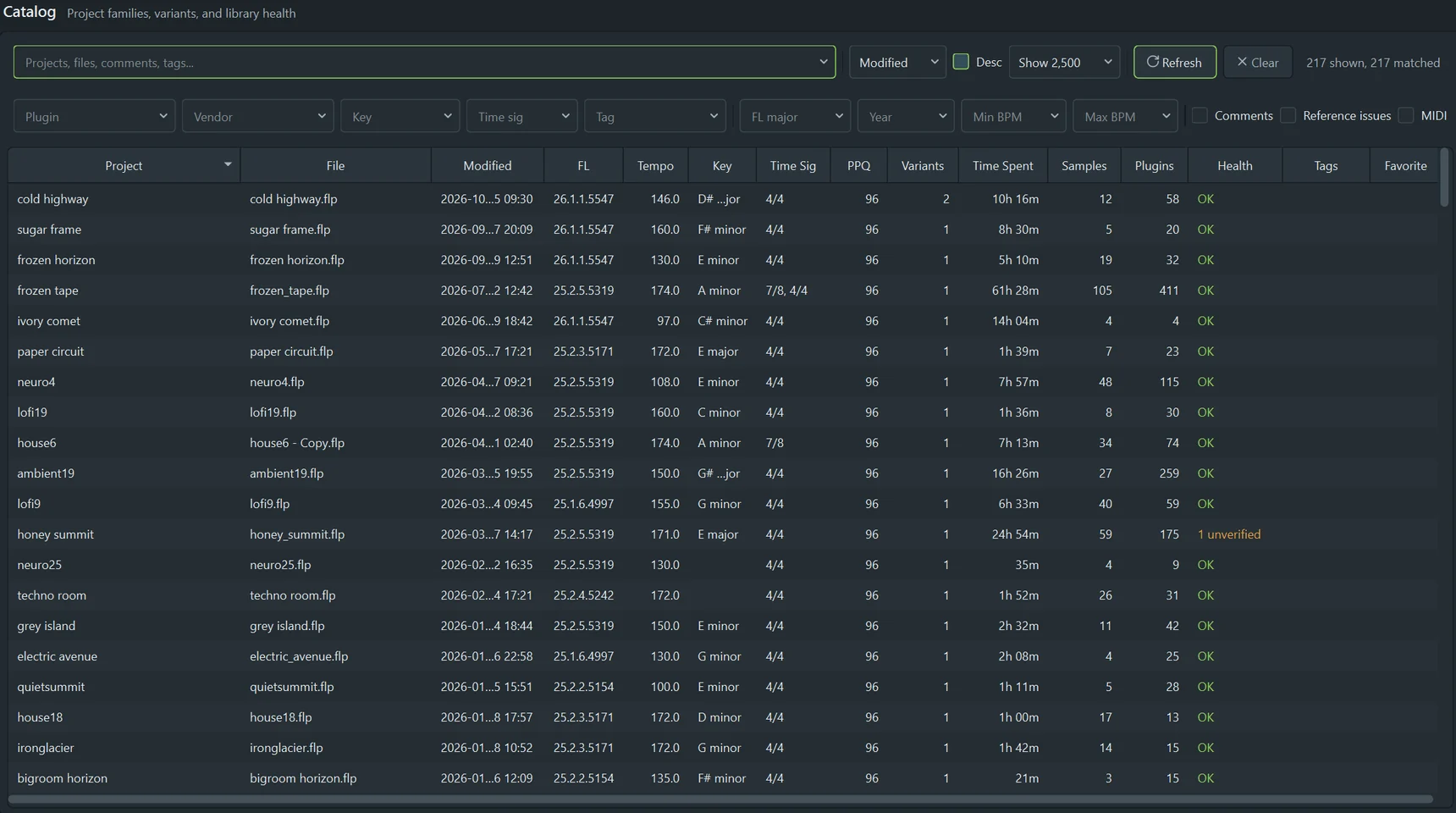Enable the Reference issues checkbox
This screenshot has width=1456, height=813.
click(x=1288, y=115)
